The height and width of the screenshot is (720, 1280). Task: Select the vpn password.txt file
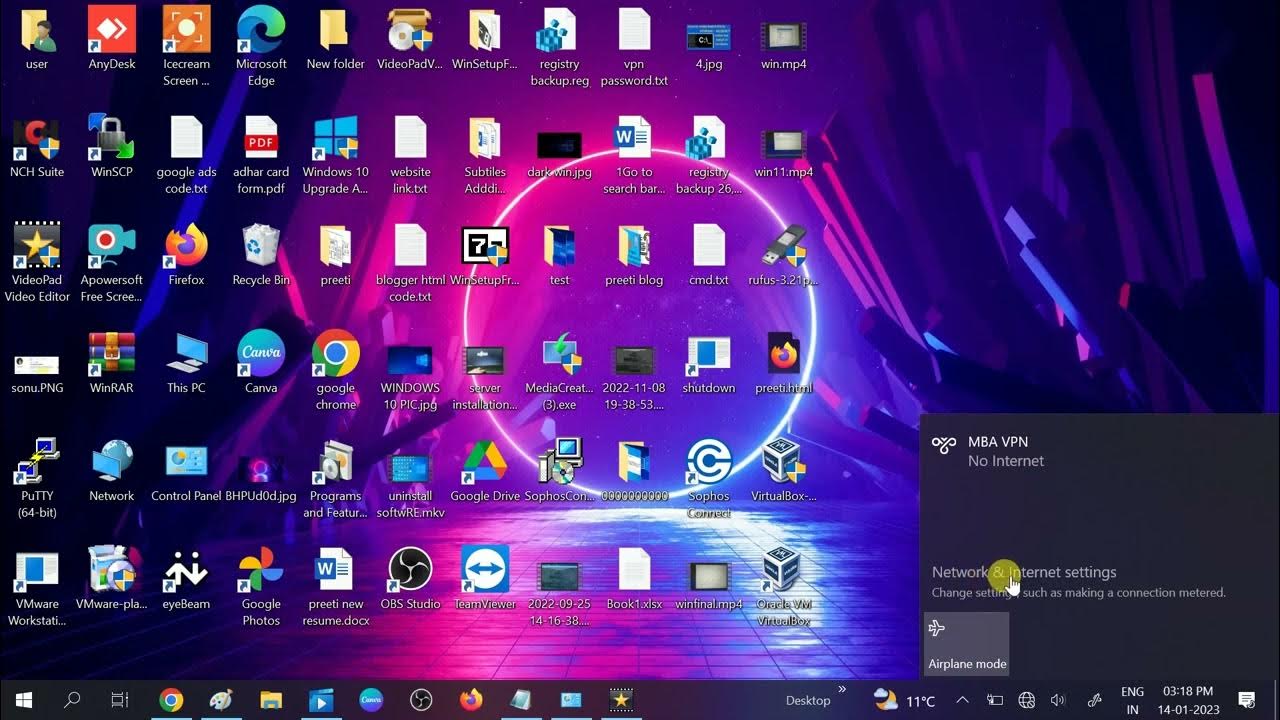(634, 47)
